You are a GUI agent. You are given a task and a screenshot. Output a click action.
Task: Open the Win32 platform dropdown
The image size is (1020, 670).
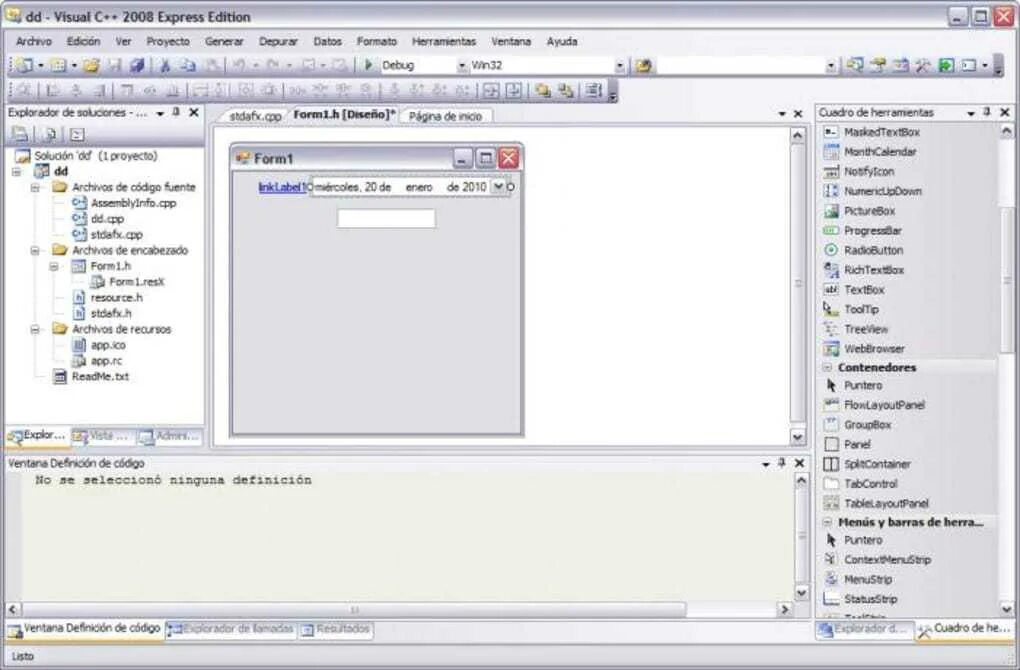[619, 66]
